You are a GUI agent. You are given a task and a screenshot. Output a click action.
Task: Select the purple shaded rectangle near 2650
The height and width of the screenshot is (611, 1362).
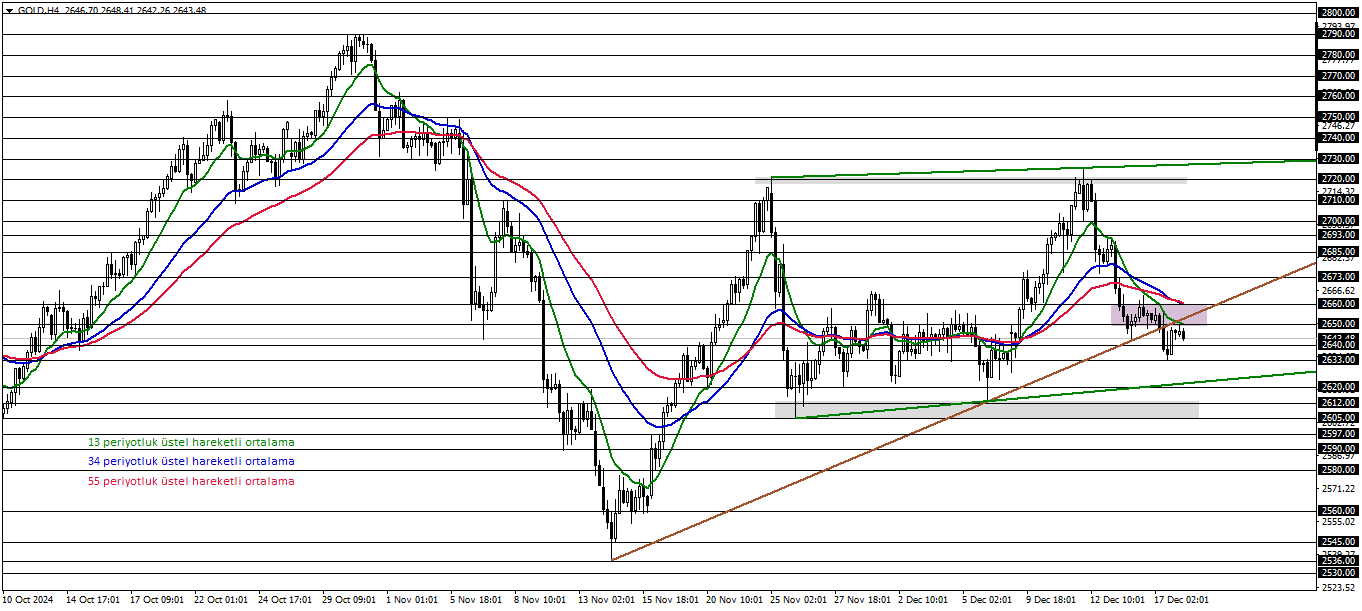click(1159, 314)
